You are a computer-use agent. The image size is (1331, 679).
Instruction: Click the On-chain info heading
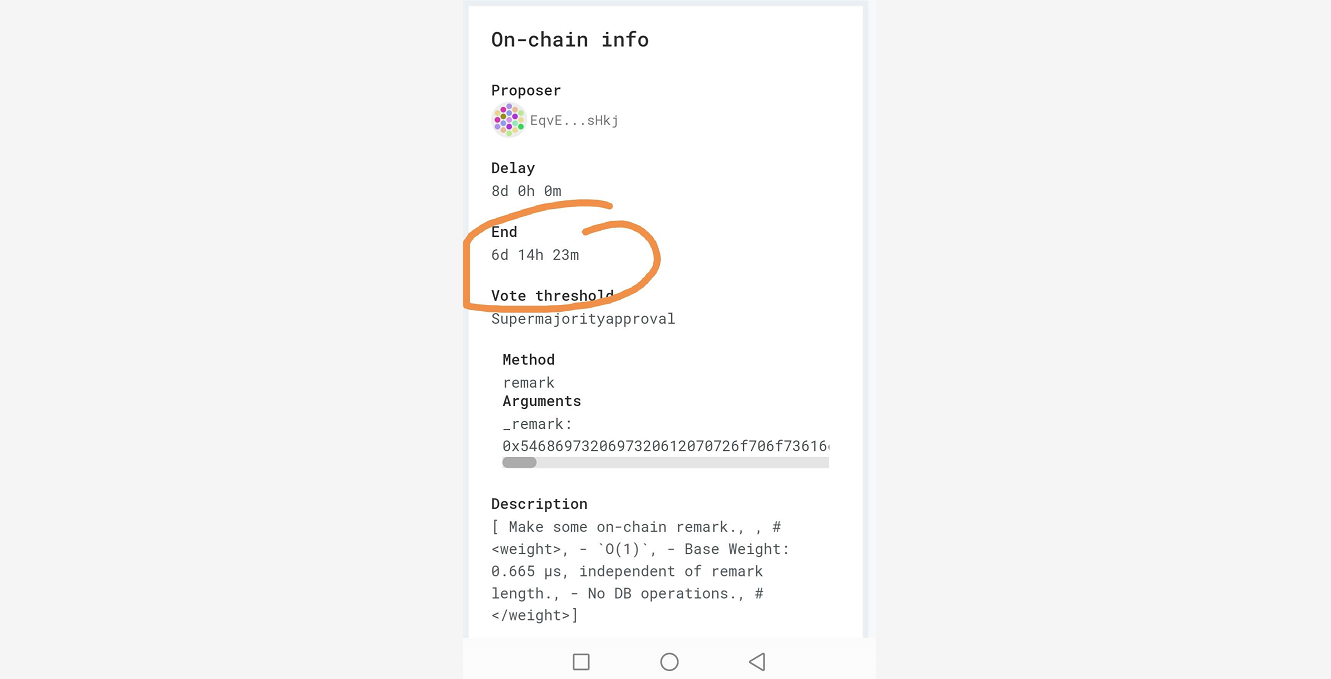[x=570, y=40]
